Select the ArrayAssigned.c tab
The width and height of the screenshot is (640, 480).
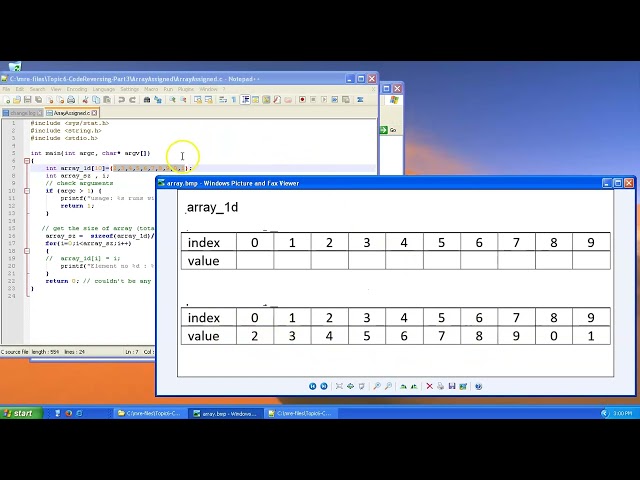[x=71, y=113]
